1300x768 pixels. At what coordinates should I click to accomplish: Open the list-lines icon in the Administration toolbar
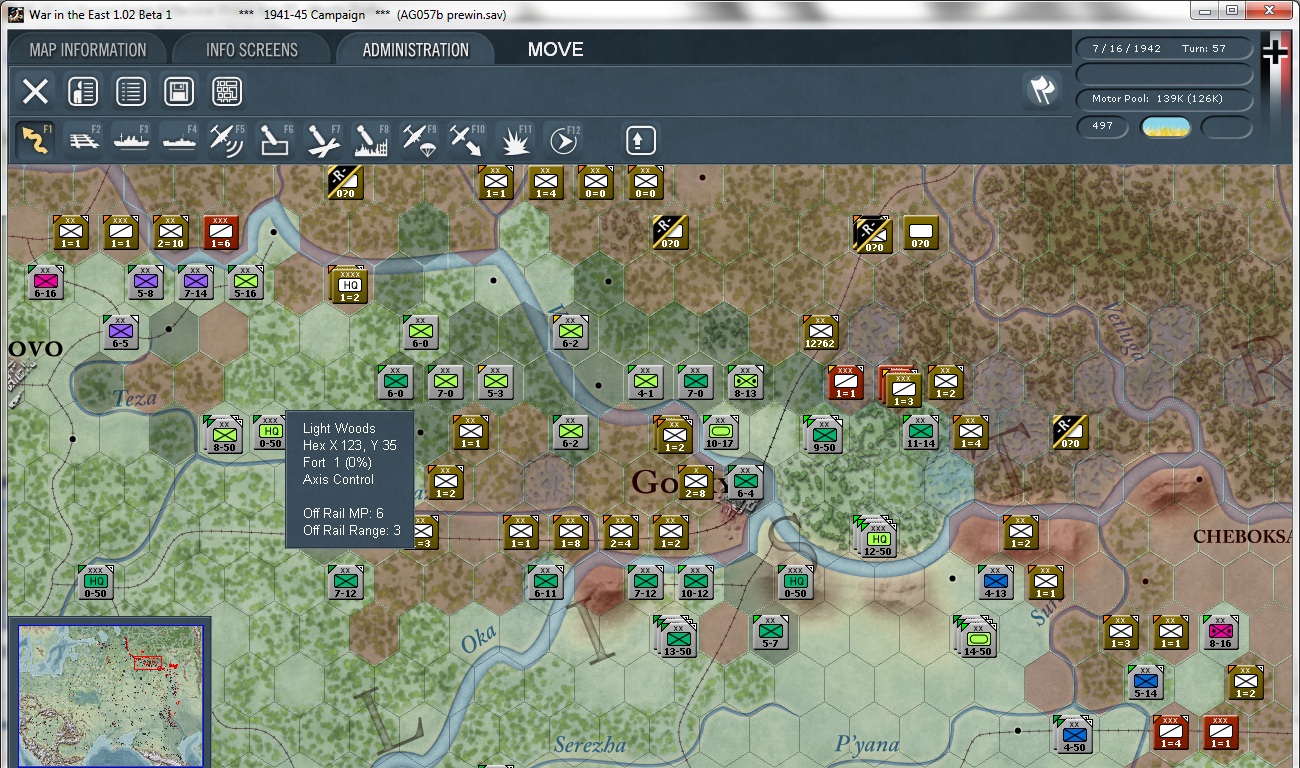coord(131,92)
